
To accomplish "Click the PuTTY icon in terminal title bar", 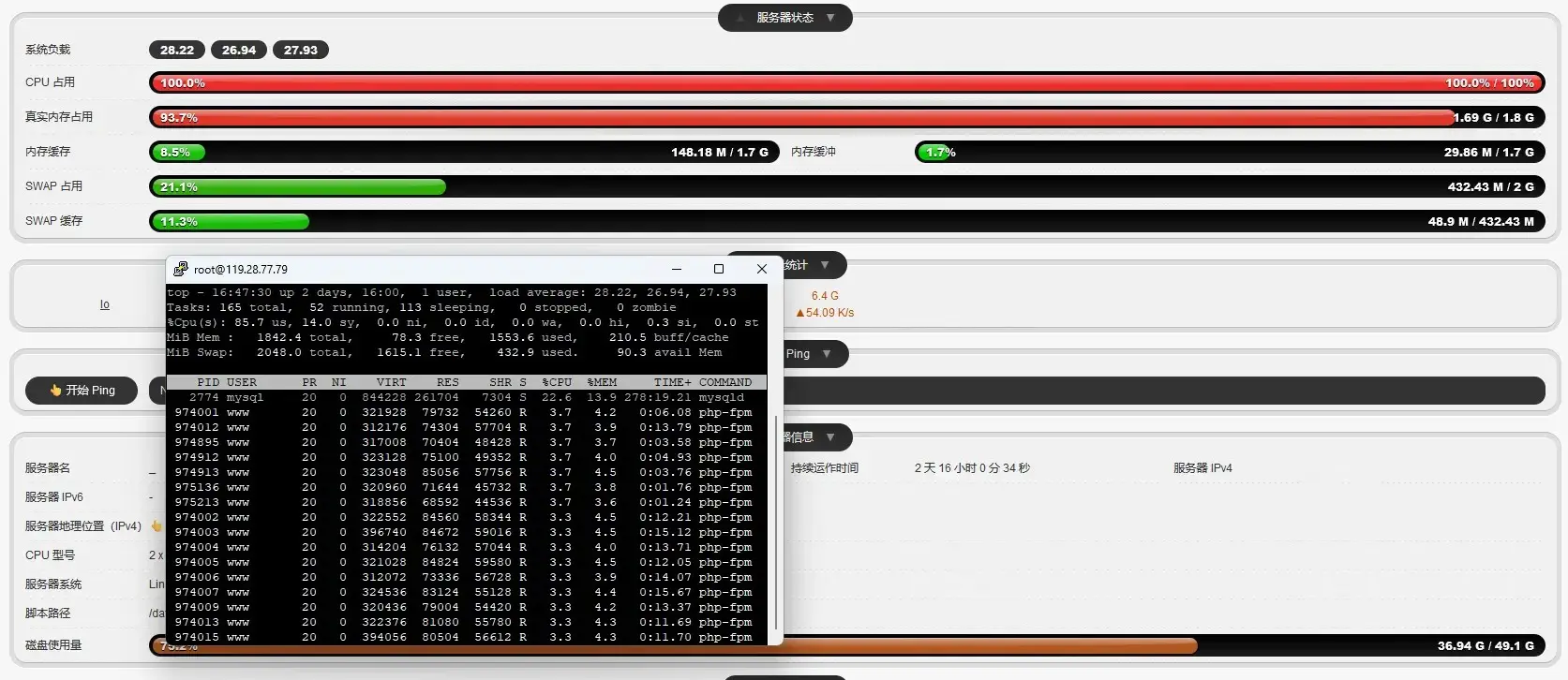I will (180, 269).
